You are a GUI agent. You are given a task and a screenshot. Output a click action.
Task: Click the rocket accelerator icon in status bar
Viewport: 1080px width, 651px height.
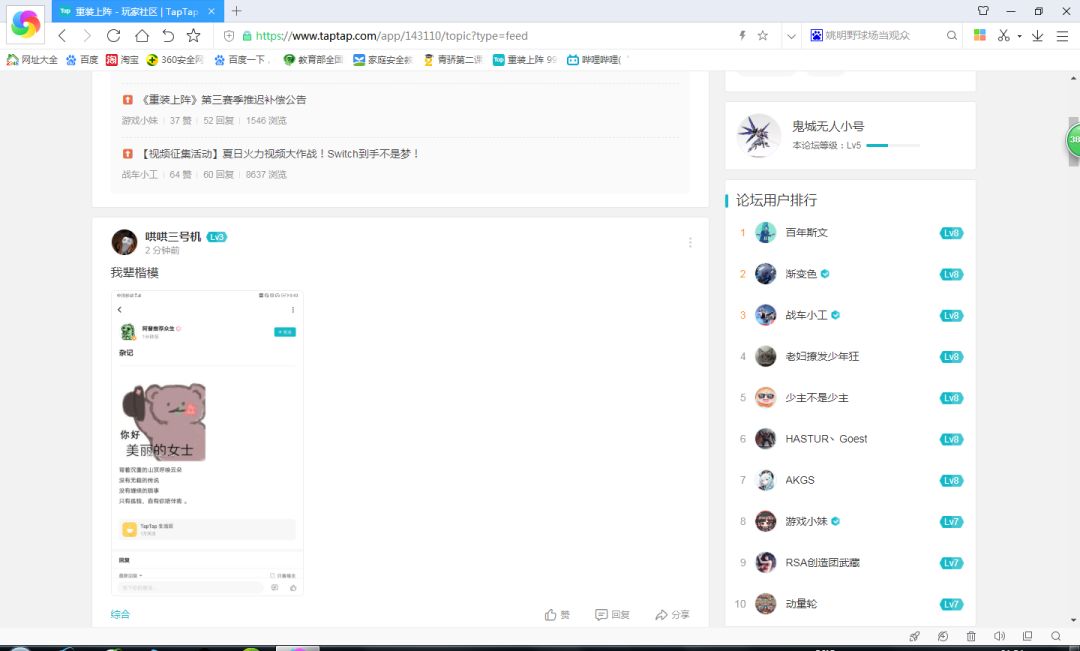[914, 637]
